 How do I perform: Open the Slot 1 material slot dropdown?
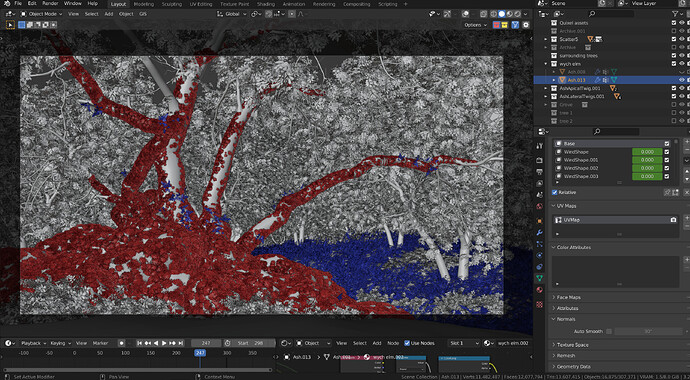(x=464, y=343)
